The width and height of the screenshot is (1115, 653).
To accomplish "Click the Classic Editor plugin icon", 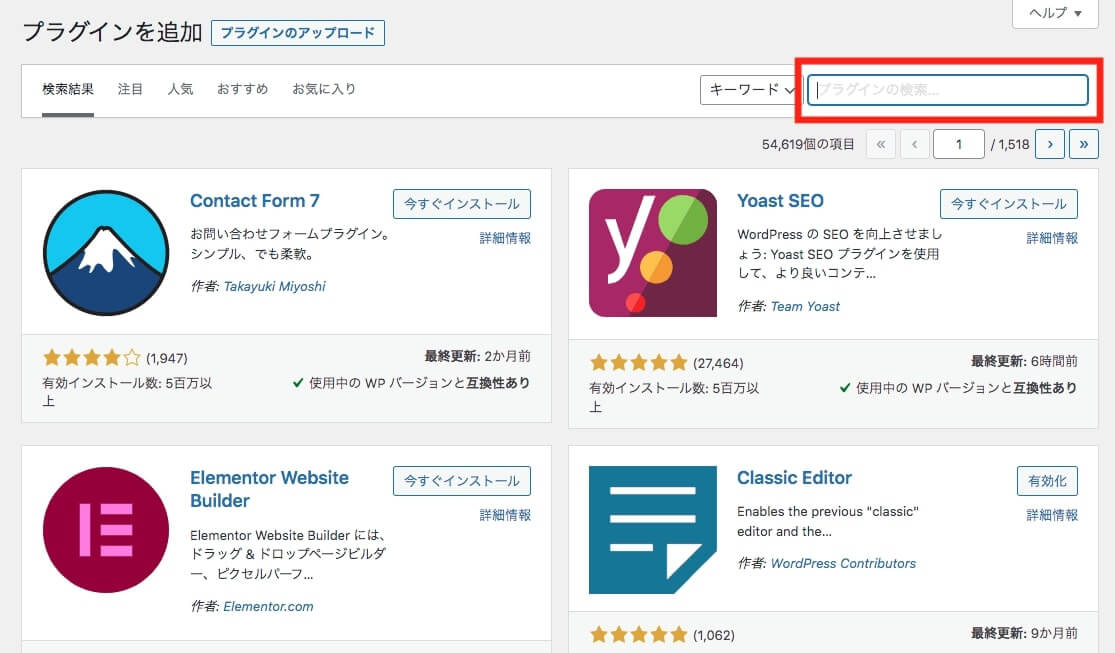I will (x=653, y=530).
